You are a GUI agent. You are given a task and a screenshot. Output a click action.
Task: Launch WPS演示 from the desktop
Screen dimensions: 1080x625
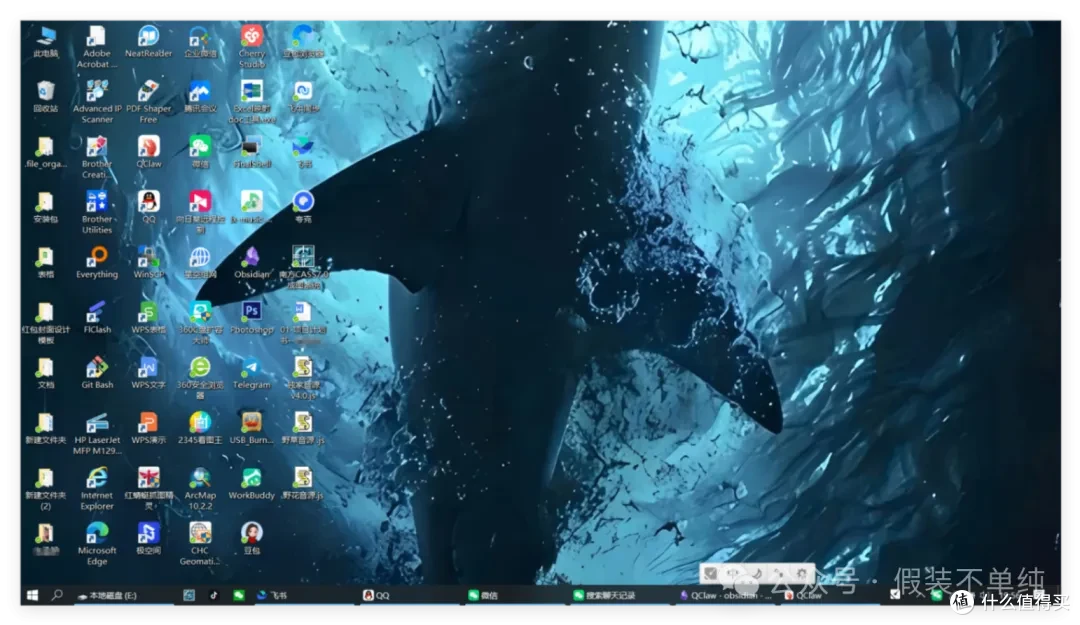(148, 428)
